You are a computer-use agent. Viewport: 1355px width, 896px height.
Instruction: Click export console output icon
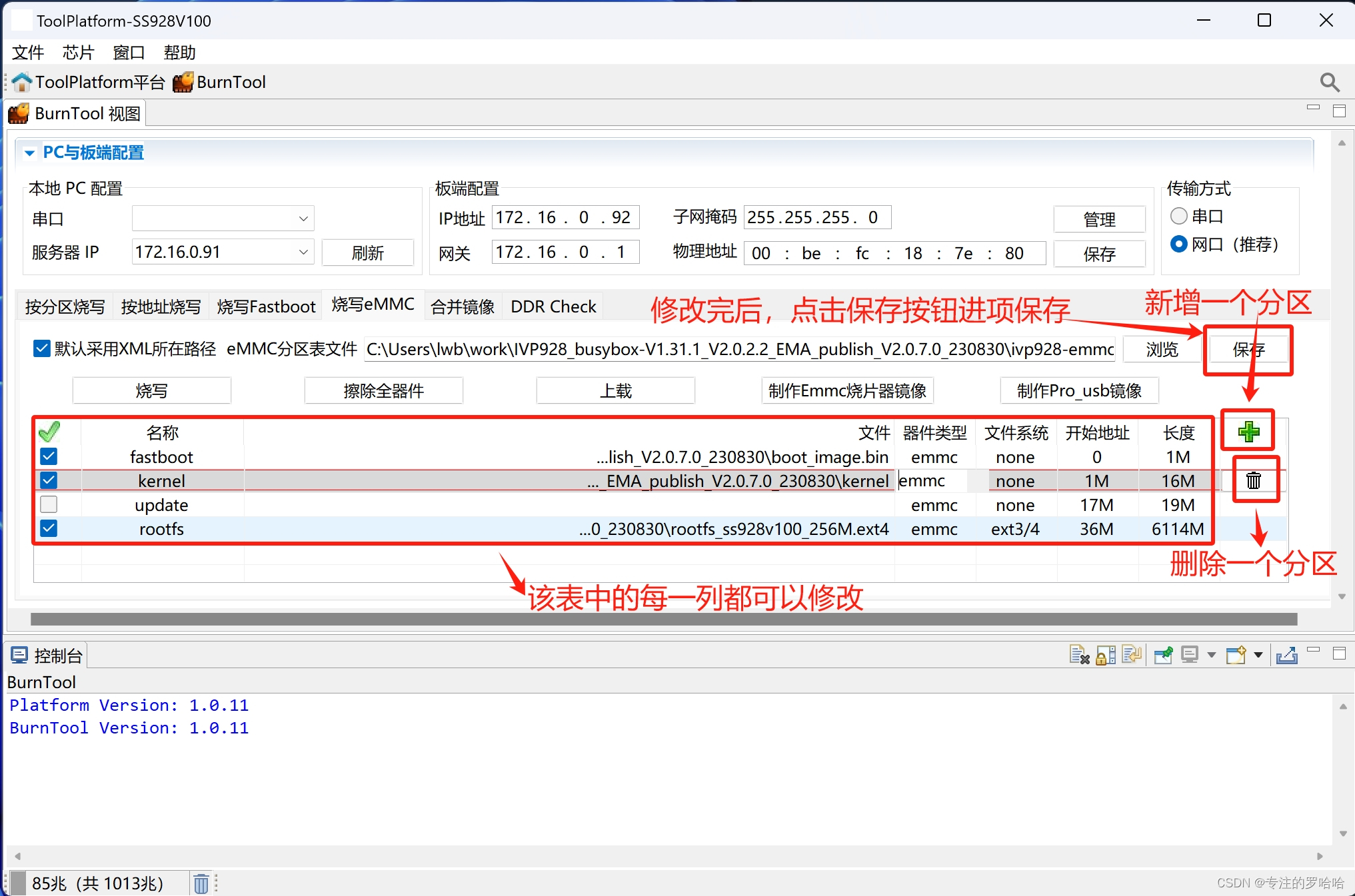(x=1286, y=655)
